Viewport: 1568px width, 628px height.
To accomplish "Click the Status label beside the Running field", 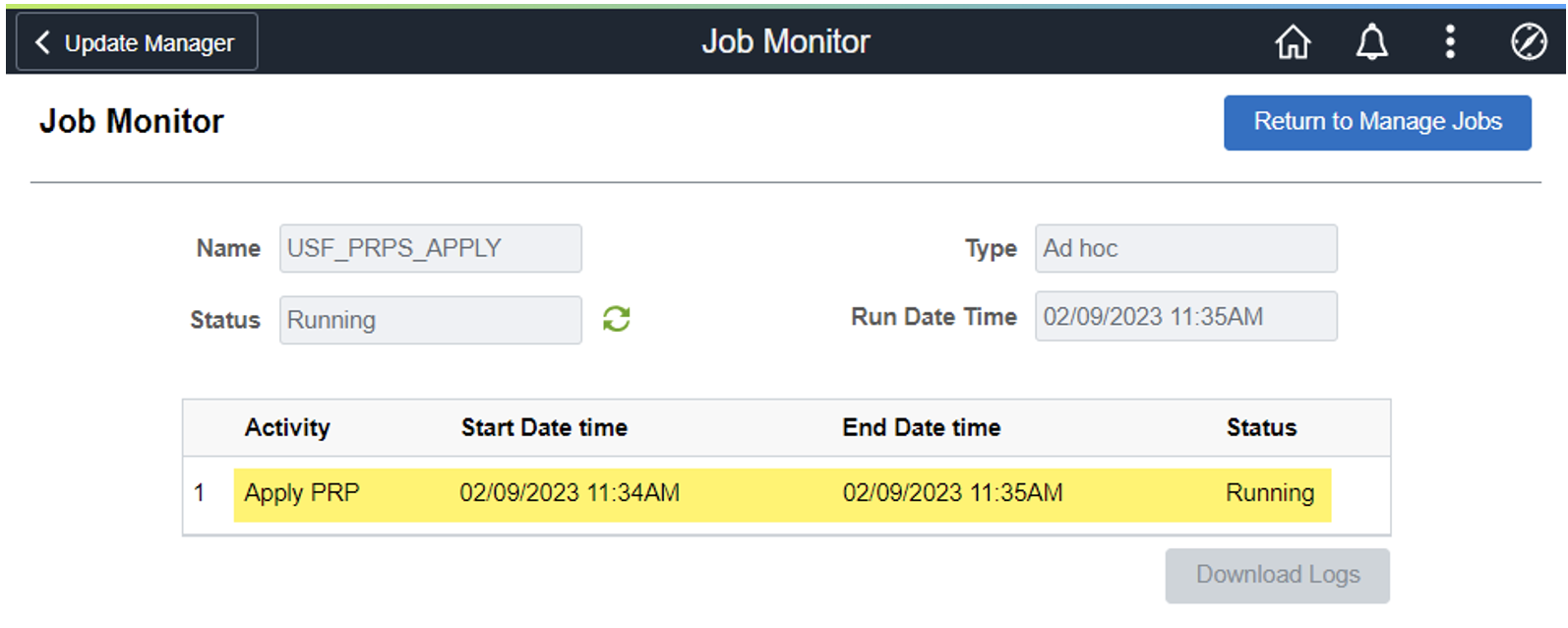I will (225, 320).
